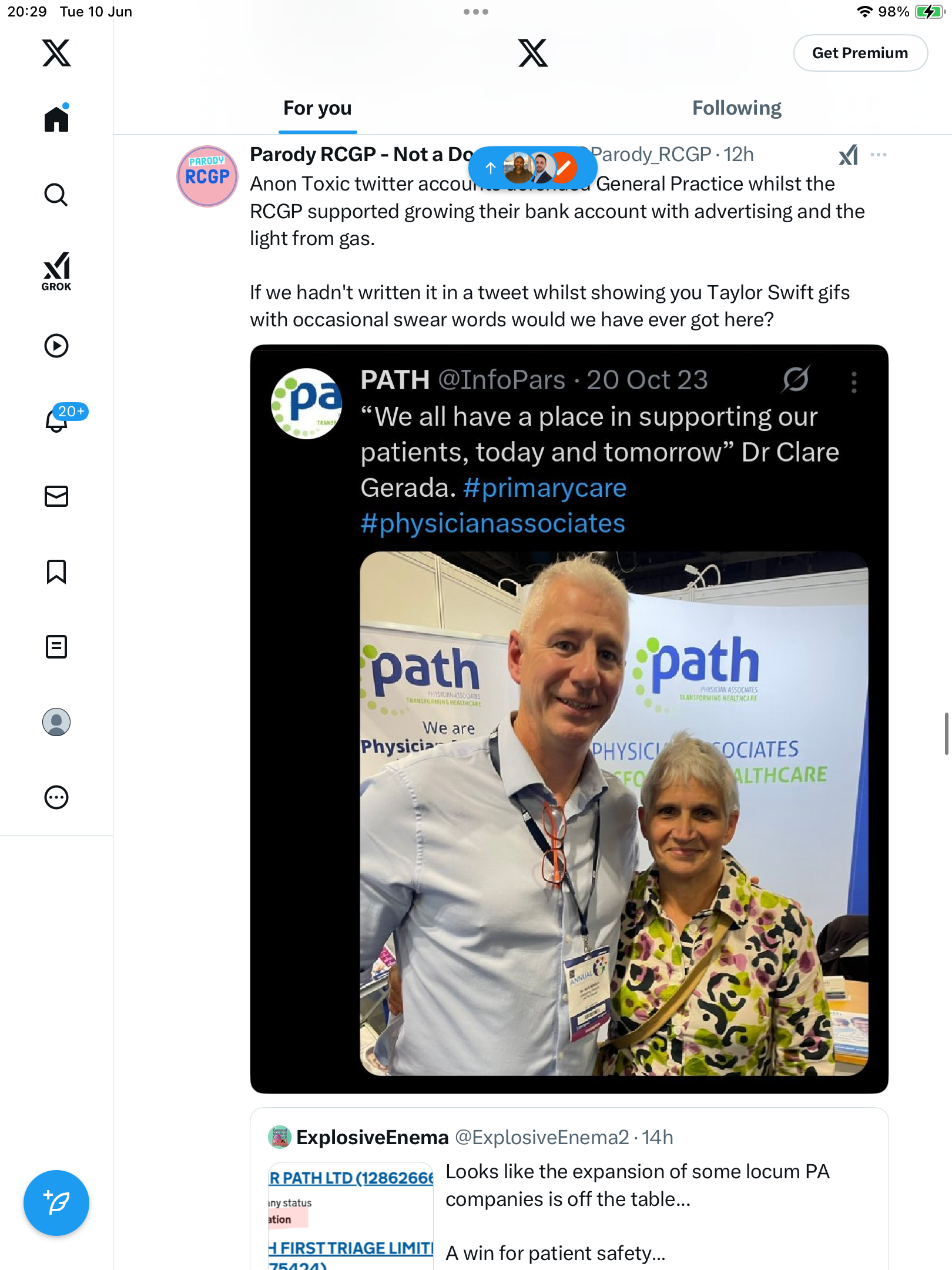952x1270 pixels.
Task: Open the Search magnifier in sidebar
Action: 56,195
